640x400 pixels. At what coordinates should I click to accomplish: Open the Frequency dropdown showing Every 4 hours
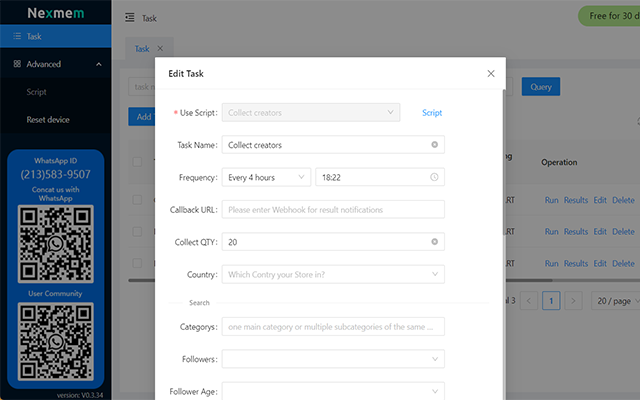click(x=266, y=177)
